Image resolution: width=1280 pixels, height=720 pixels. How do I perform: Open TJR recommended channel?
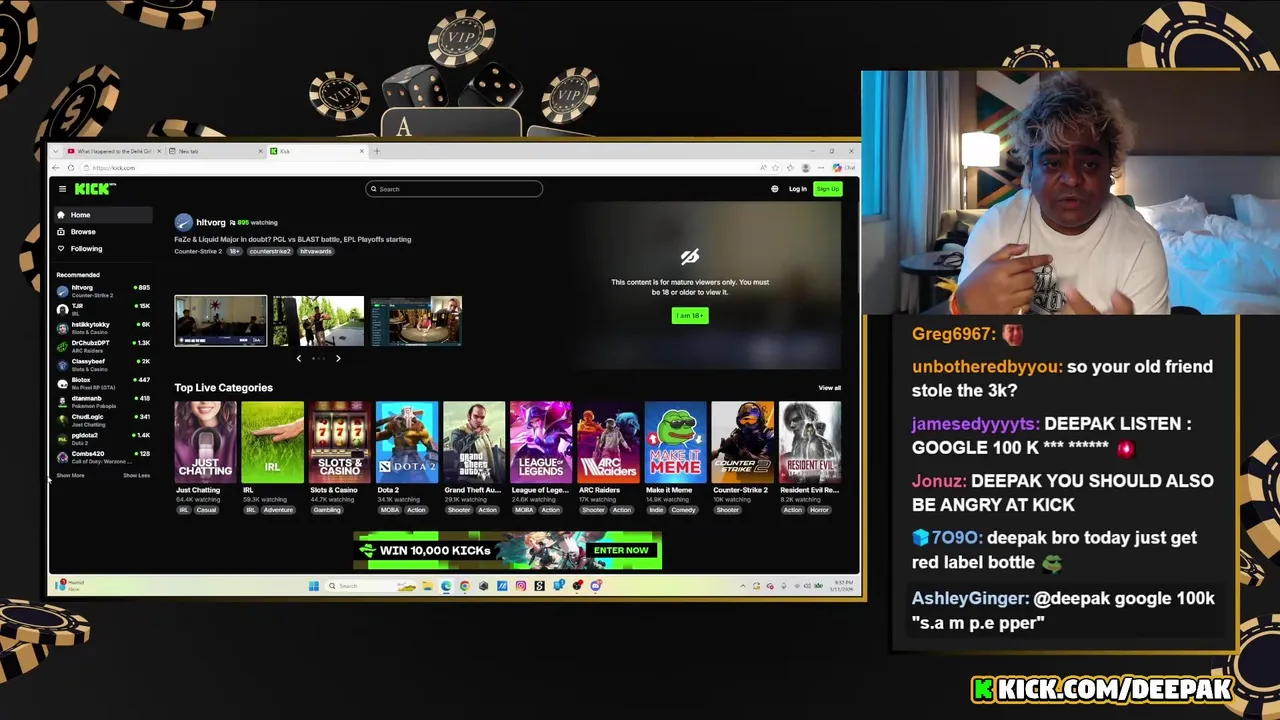point(103,309)
